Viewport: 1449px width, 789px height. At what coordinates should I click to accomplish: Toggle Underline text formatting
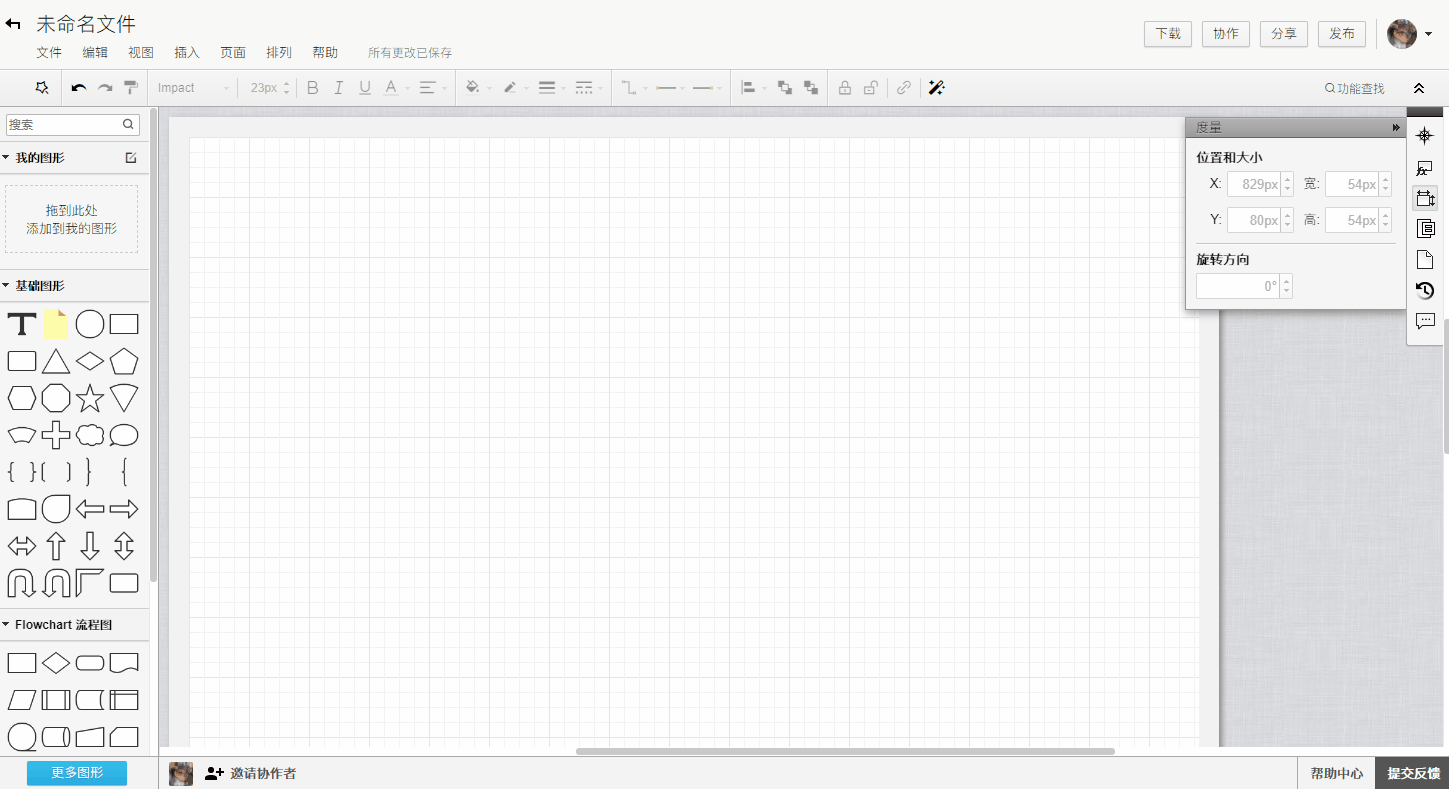coord(365,88)
